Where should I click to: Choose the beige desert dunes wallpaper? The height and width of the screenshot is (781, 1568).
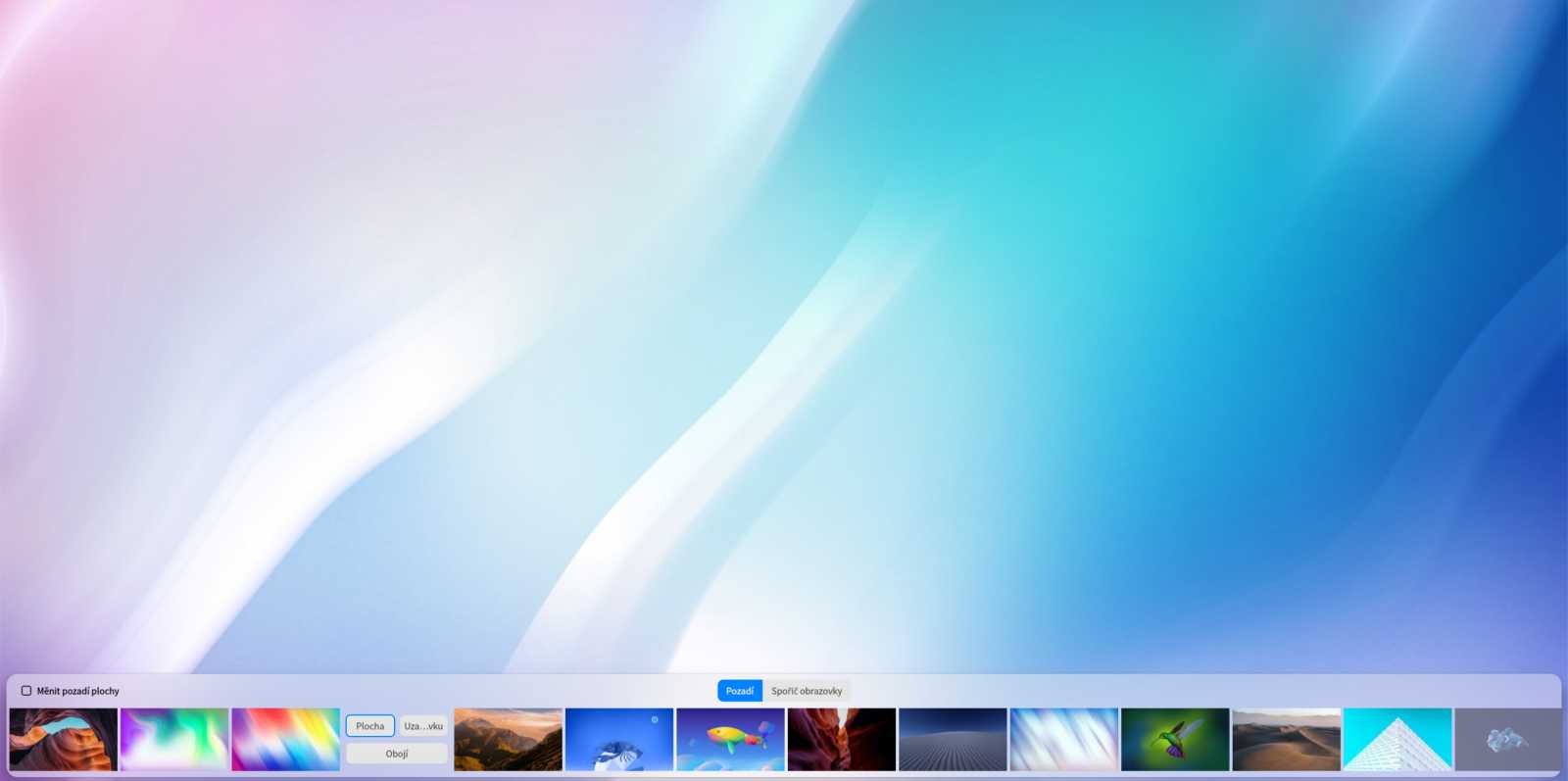pos(1287,740)
